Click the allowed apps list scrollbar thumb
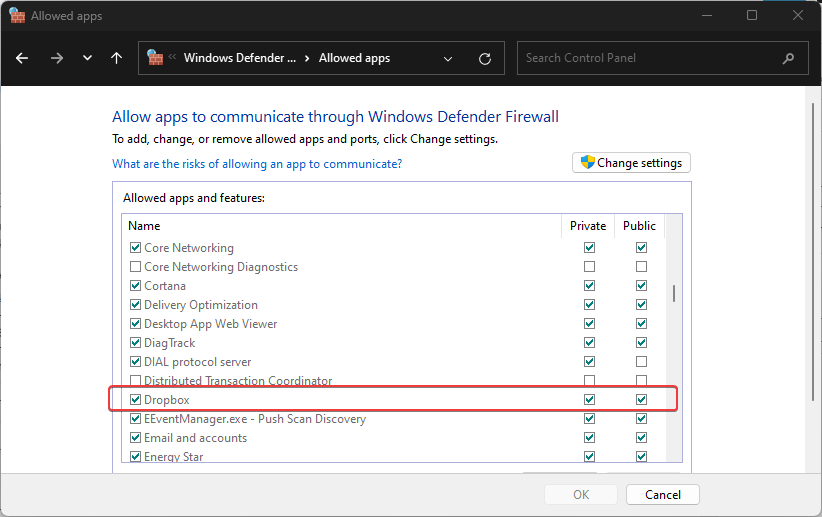 (x=674, y=293)
